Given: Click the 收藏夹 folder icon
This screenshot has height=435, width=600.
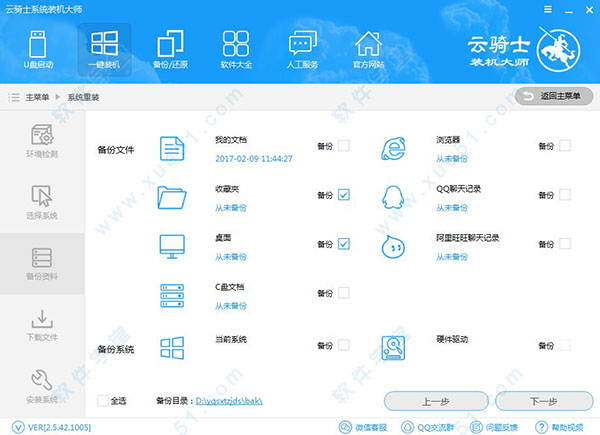Looking at the screenshot, I should (172, 197).
